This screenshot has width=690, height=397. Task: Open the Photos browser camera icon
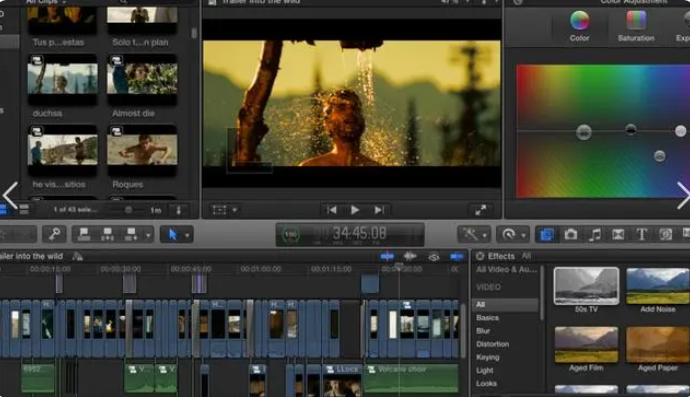(571, 235)
